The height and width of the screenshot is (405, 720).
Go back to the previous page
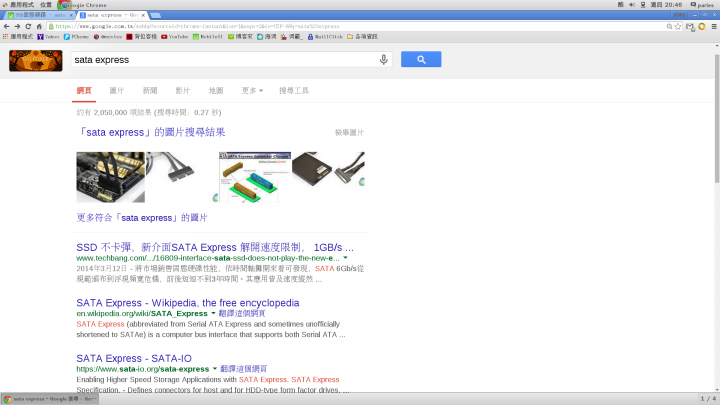(6, 27)
